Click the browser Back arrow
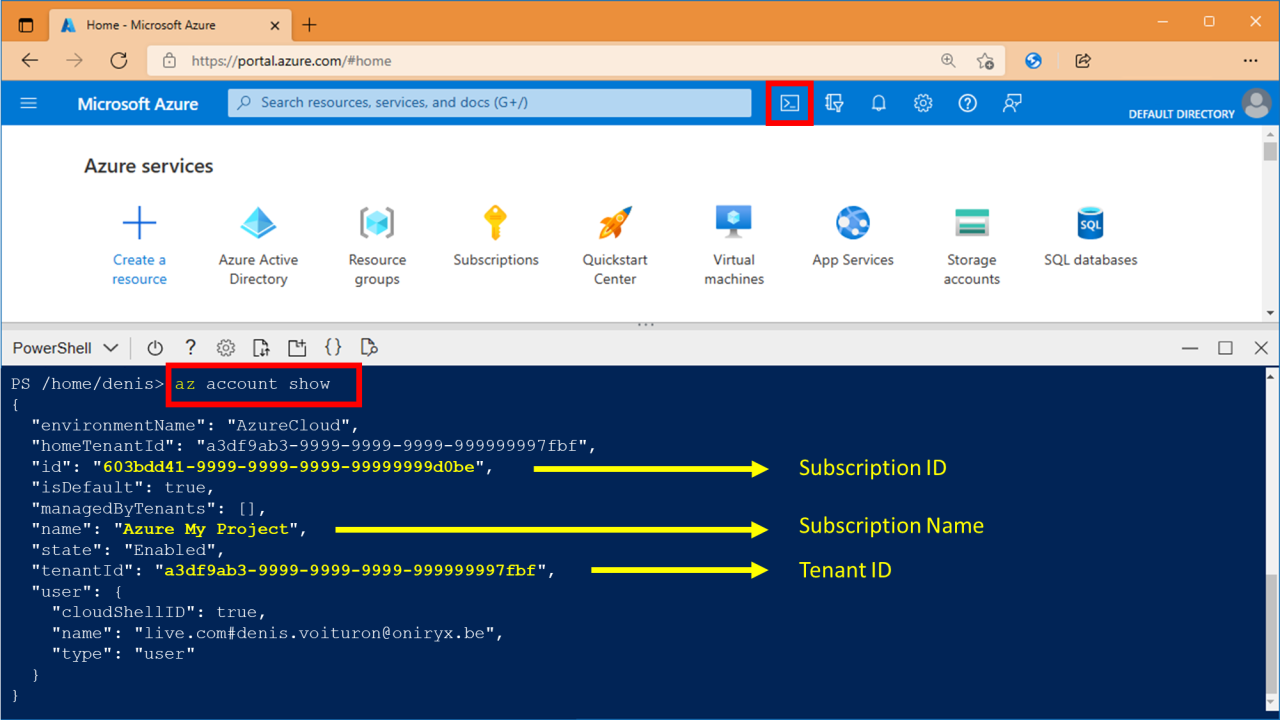Screen dimensions: 1280x720 point(30,61)
